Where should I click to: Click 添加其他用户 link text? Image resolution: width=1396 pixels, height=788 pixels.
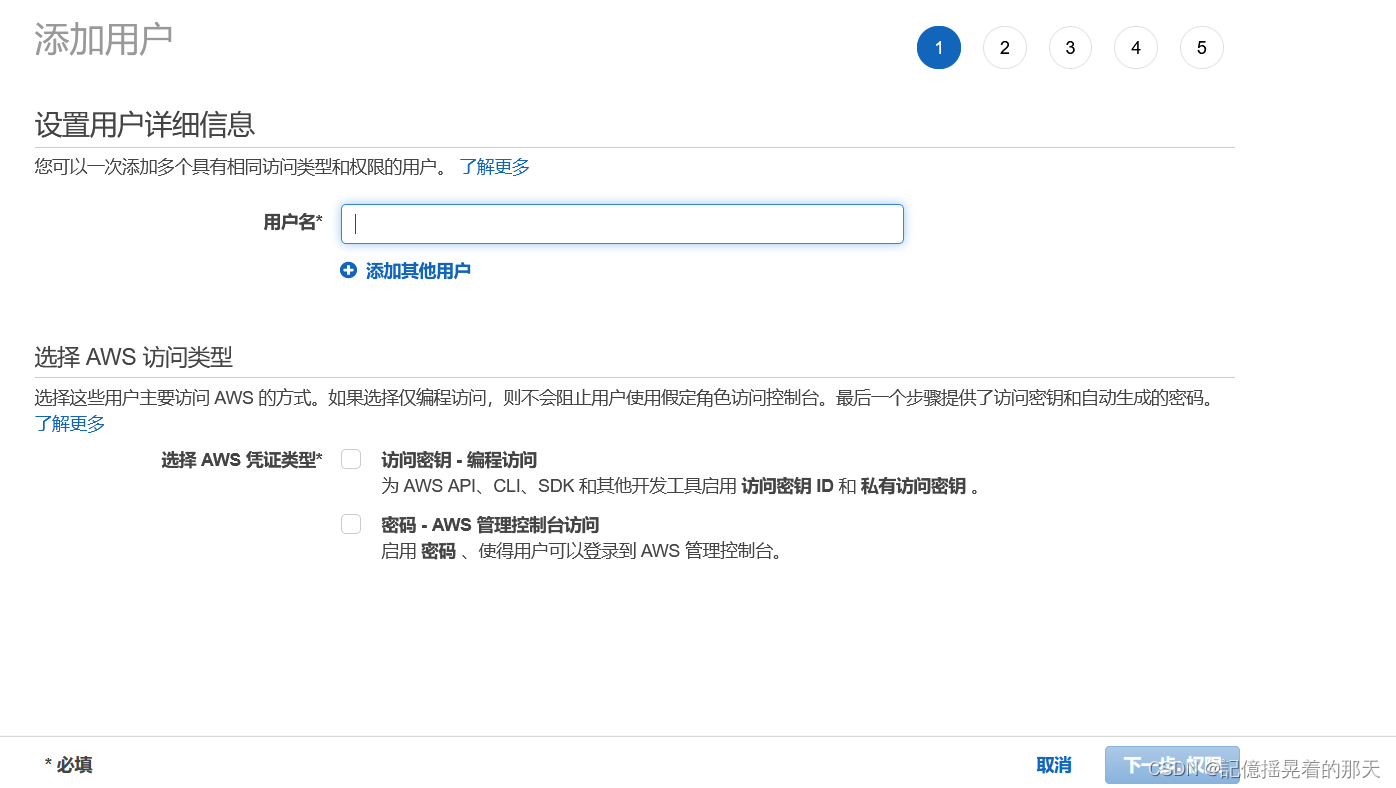(x=418, y=271)
